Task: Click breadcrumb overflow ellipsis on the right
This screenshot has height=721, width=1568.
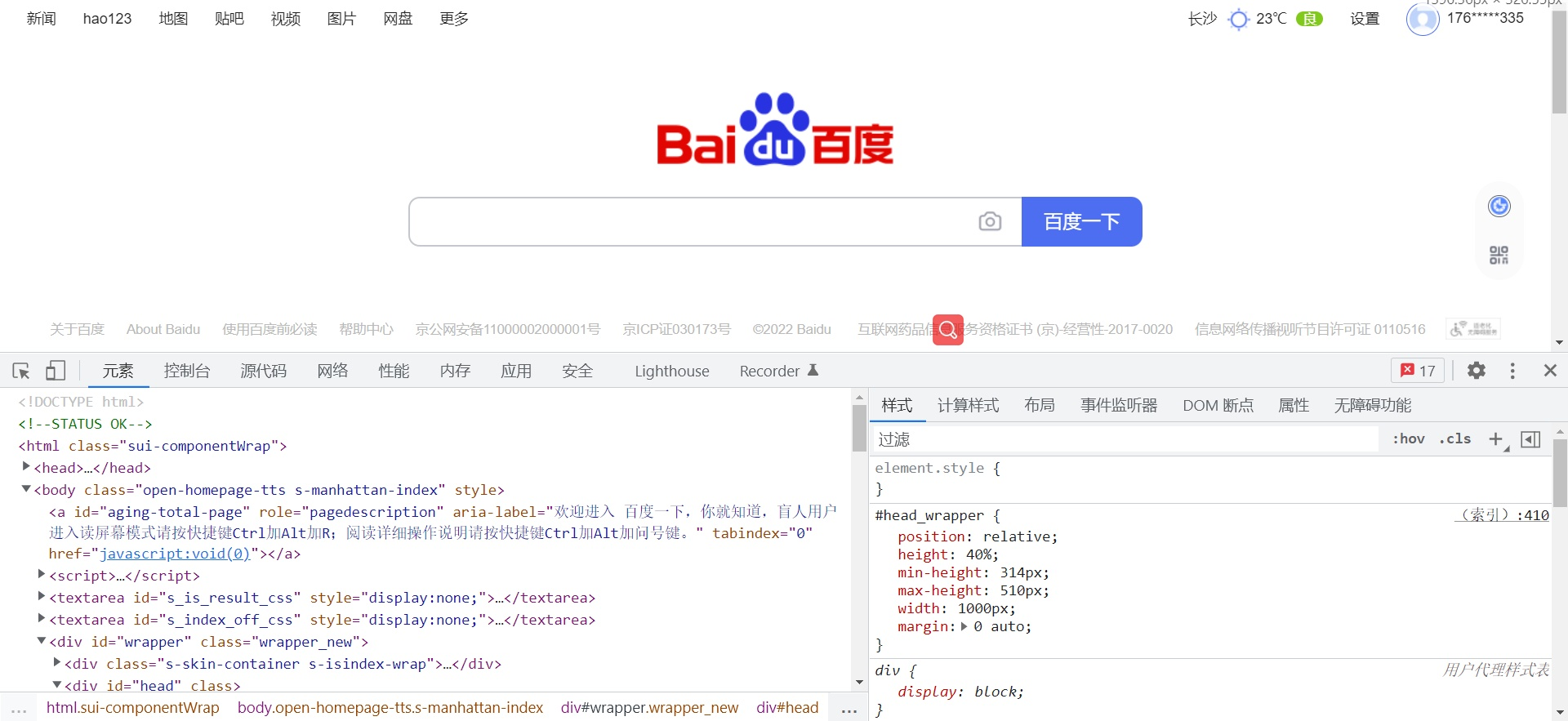Action: [849, 709]
